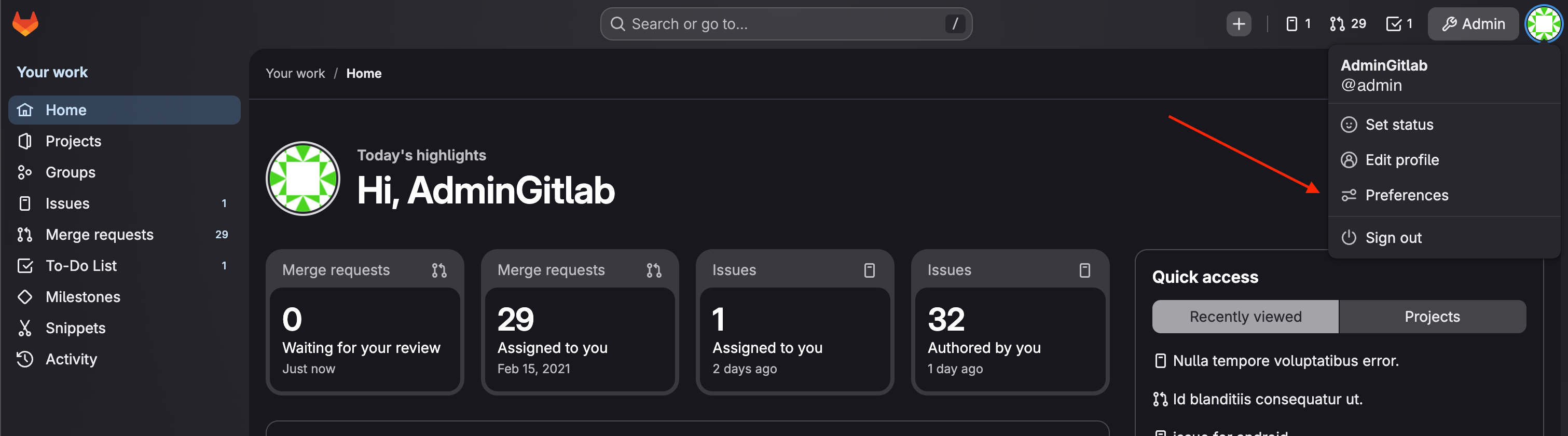The height and width of the screenshot is (436, 1568).
Task: Click the Edit profile person icon
Action: point(1349,160)
